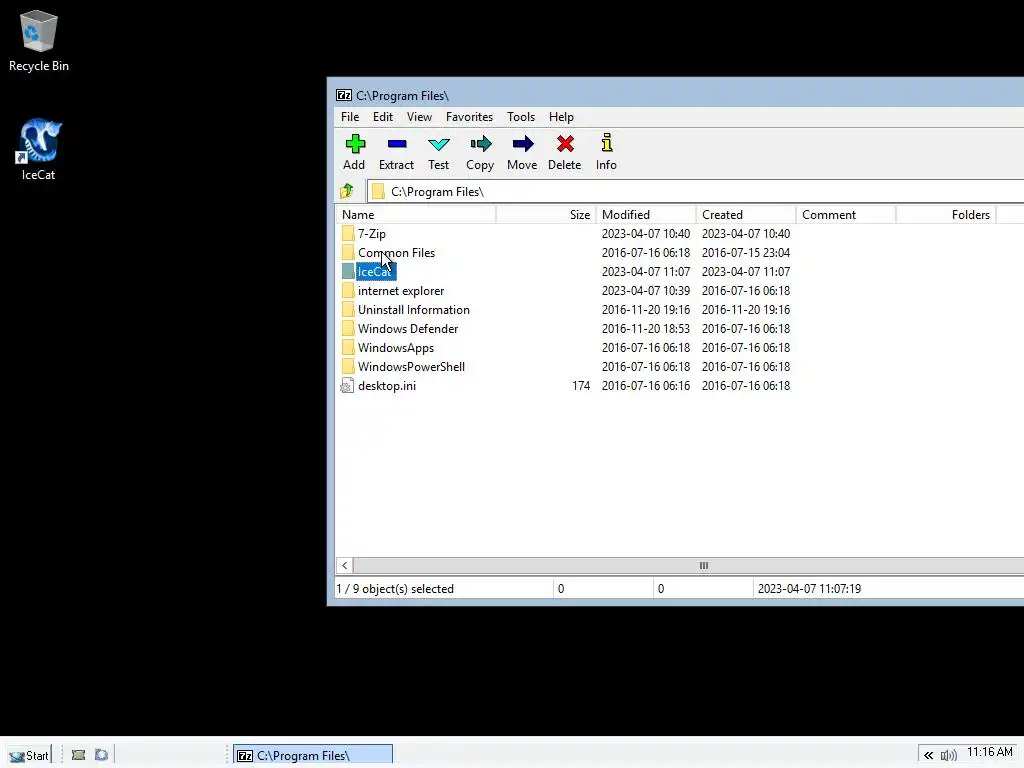Viewport: 1024px width, 768px height.
Task: Open the File menu
Action: 350,117
